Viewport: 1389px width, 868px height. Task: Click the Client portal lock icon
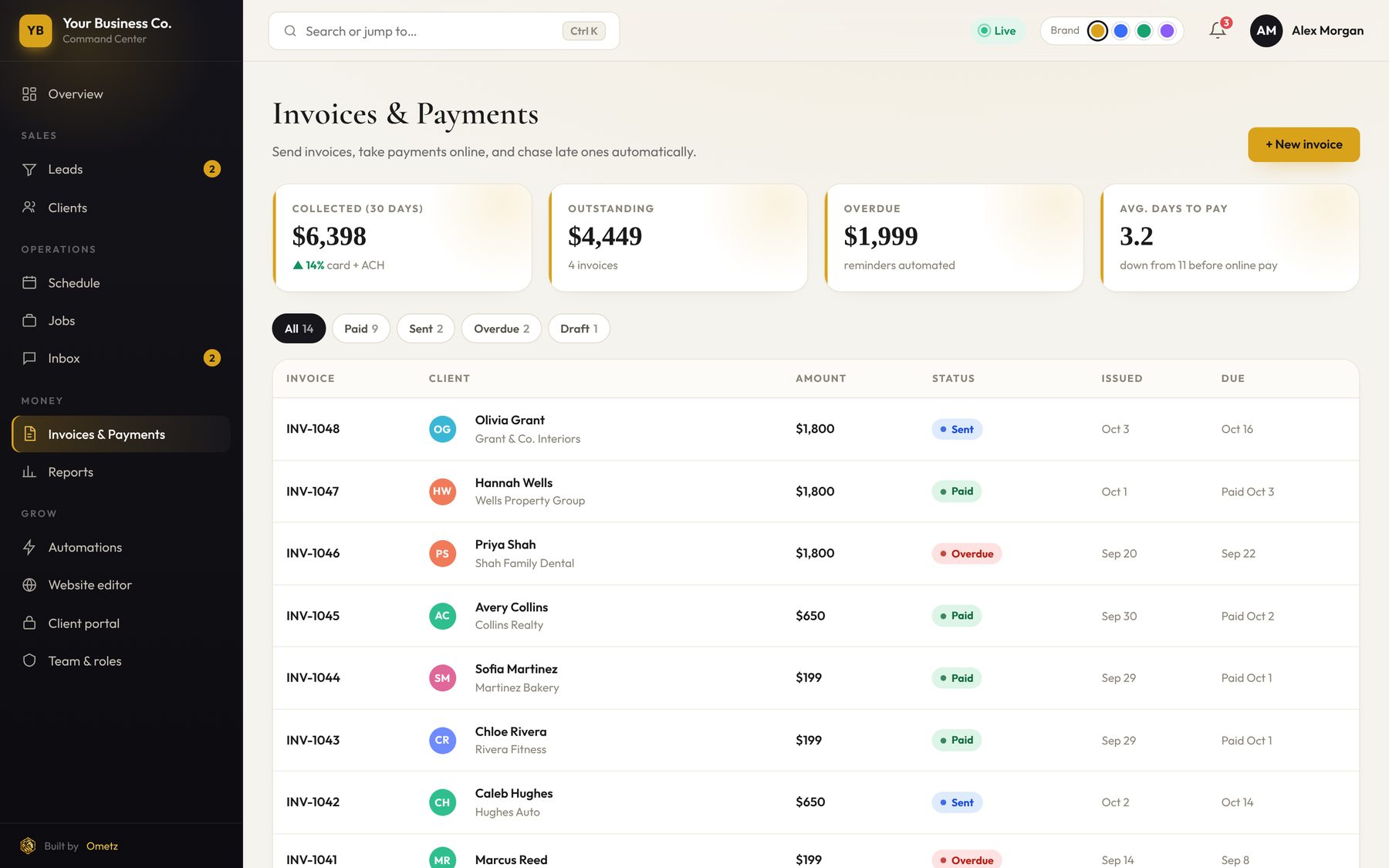tap(29, 623)
